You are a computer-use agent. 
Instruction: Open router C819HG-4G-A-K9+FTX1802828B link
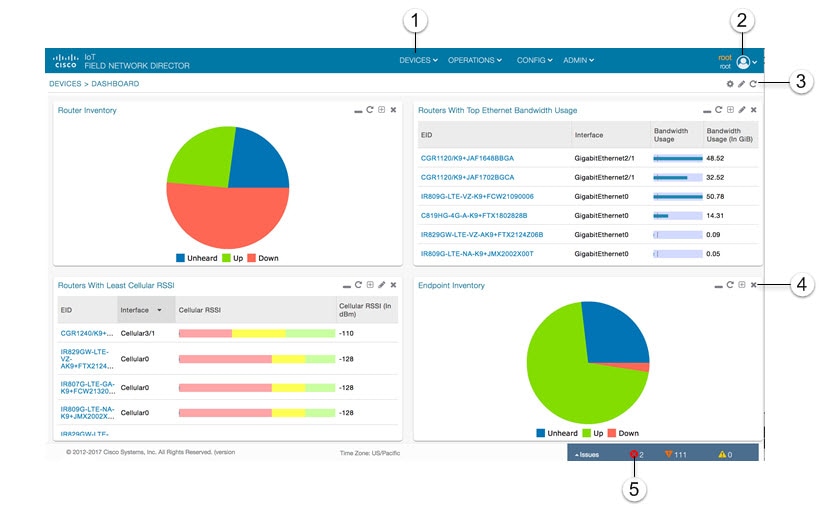pyautogui.click(x=474, y=216)
